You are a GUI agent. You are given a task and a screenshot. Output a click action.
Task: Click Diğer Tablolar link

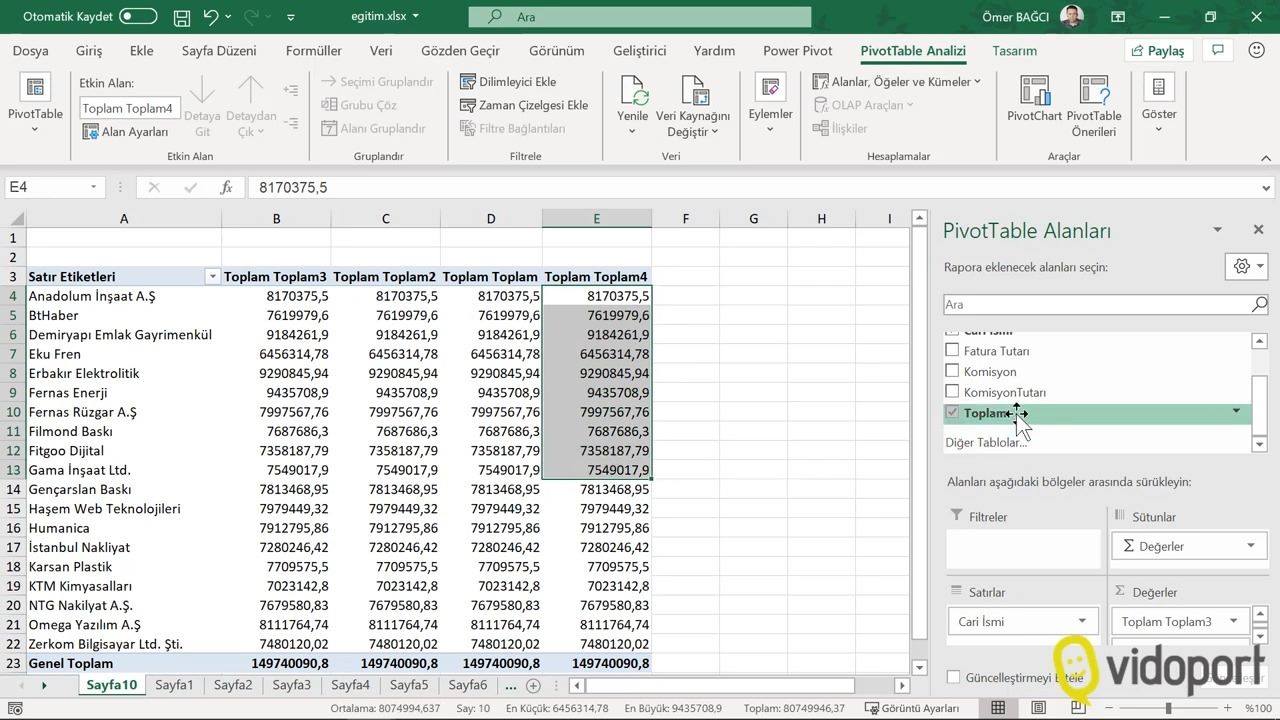986,442
